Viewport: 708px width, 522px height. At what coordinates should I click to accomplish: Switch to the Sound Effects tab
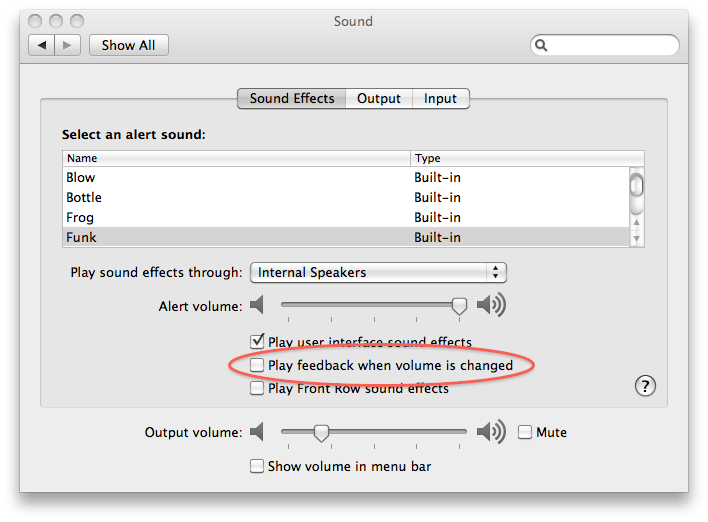292,98
